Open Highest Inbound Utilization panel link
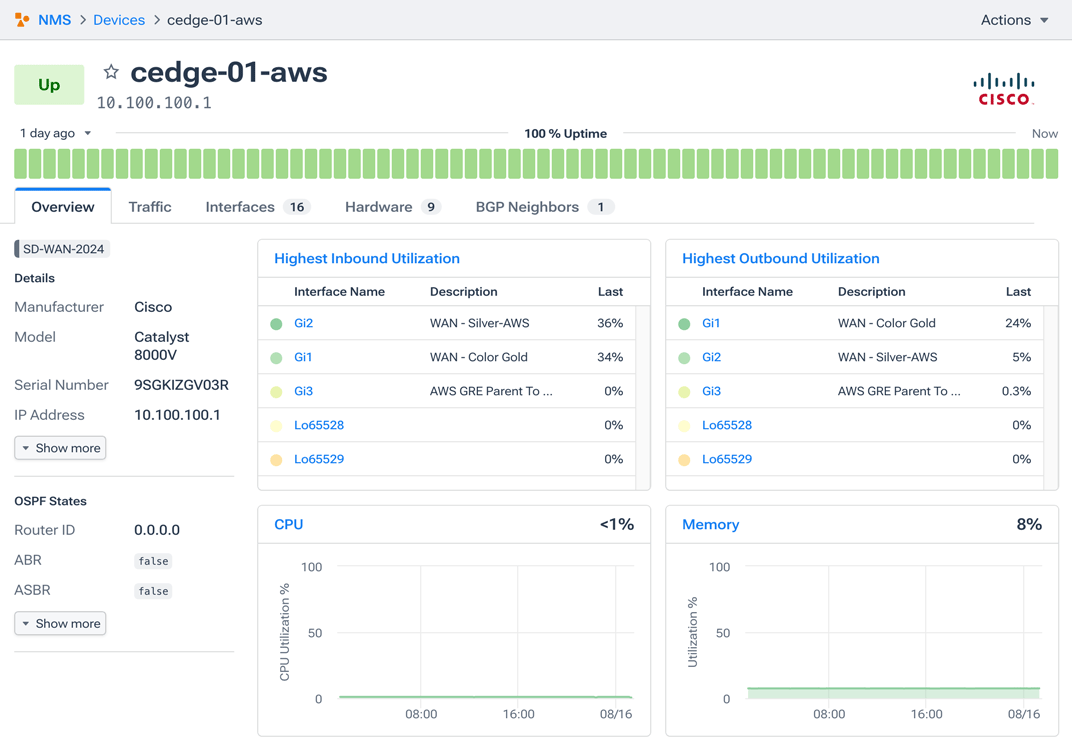 pyautogui.click(x=367, y=258)
